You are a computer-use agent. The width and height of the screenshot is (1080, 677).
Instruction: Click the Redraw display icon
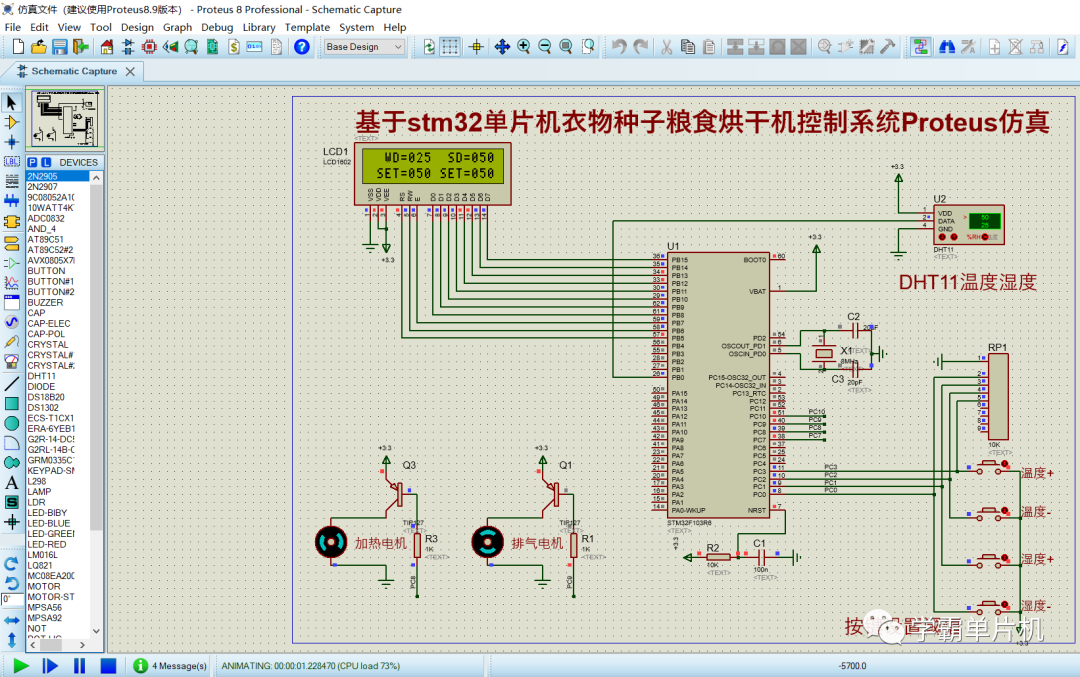[429, 47]
